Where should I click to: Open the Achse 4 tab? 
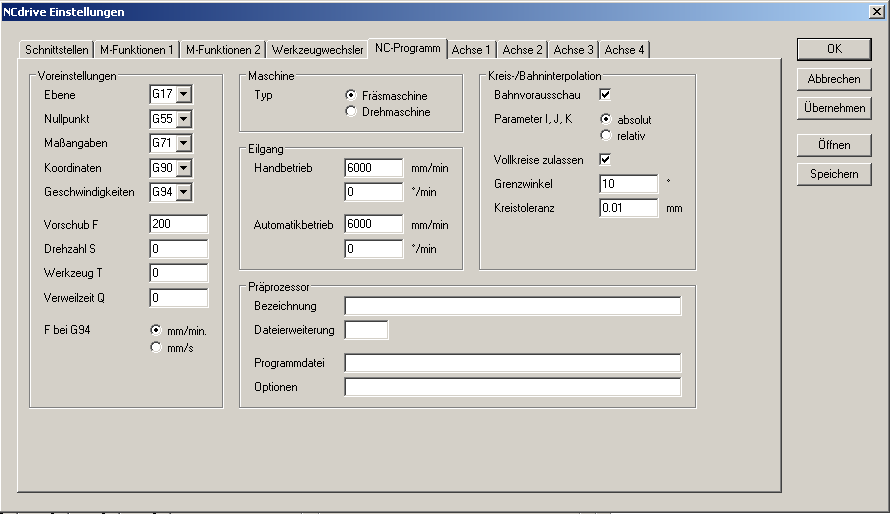click(624, 50)
